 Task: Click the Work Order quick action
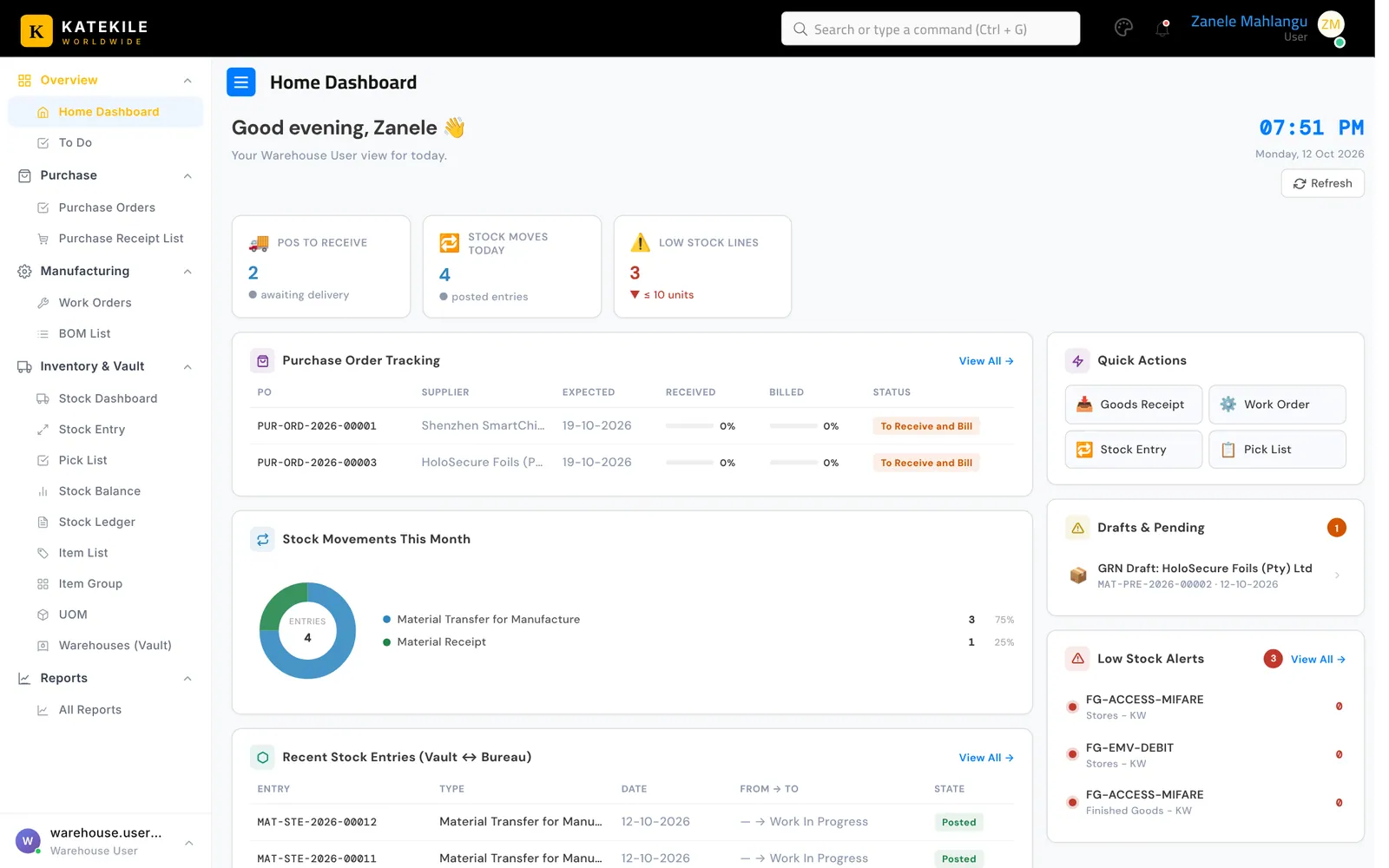click(x=1277, y=404)
